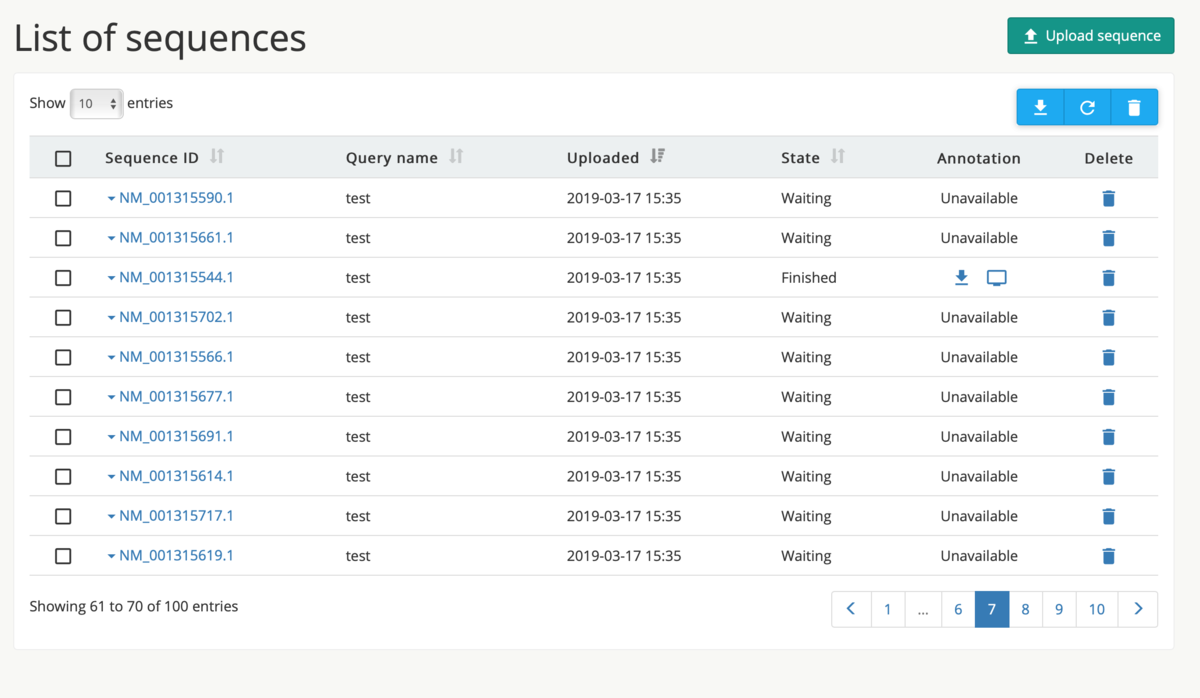Select the checkbox for NM_001315717.1
Screen dimensions: 1200x698
[63, 516]
